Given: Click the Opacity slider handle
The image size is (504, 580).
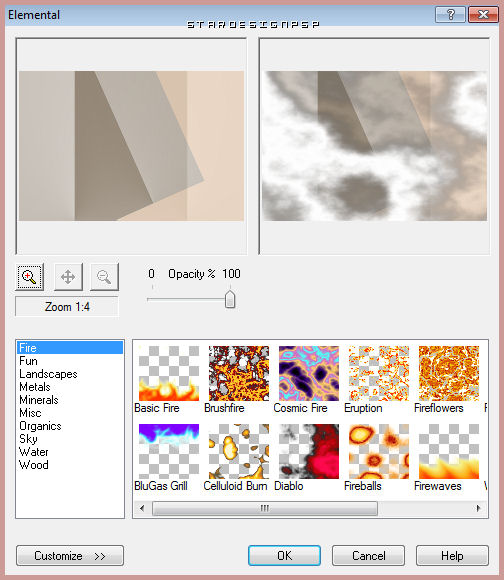Looking at the screenshot, I should point(230,299).
